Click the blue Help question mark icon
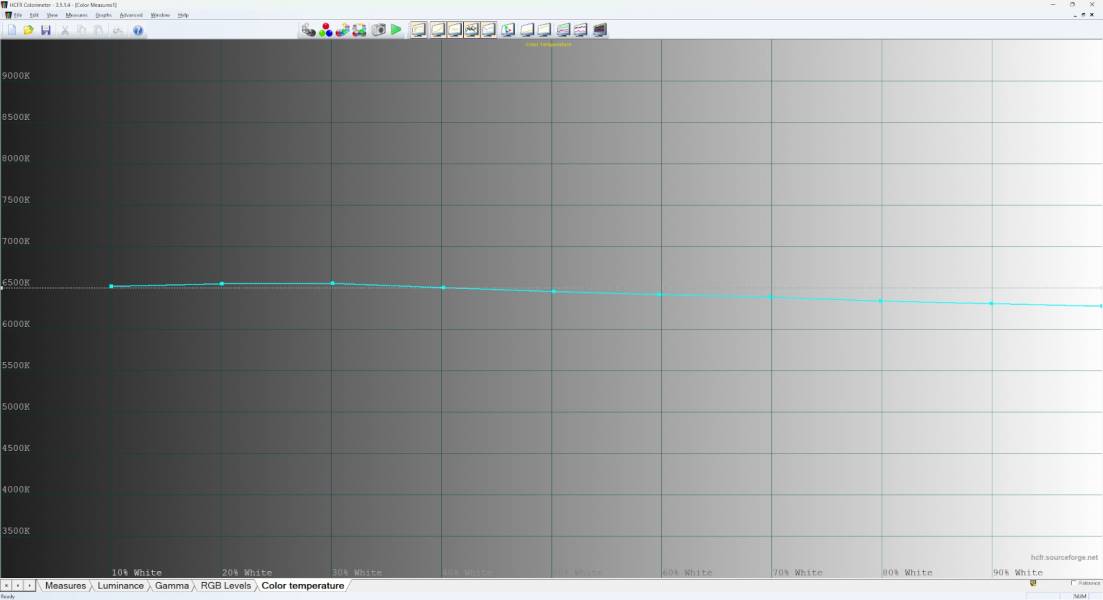Viewport: 1103px width, 600px height. point(138,30)
